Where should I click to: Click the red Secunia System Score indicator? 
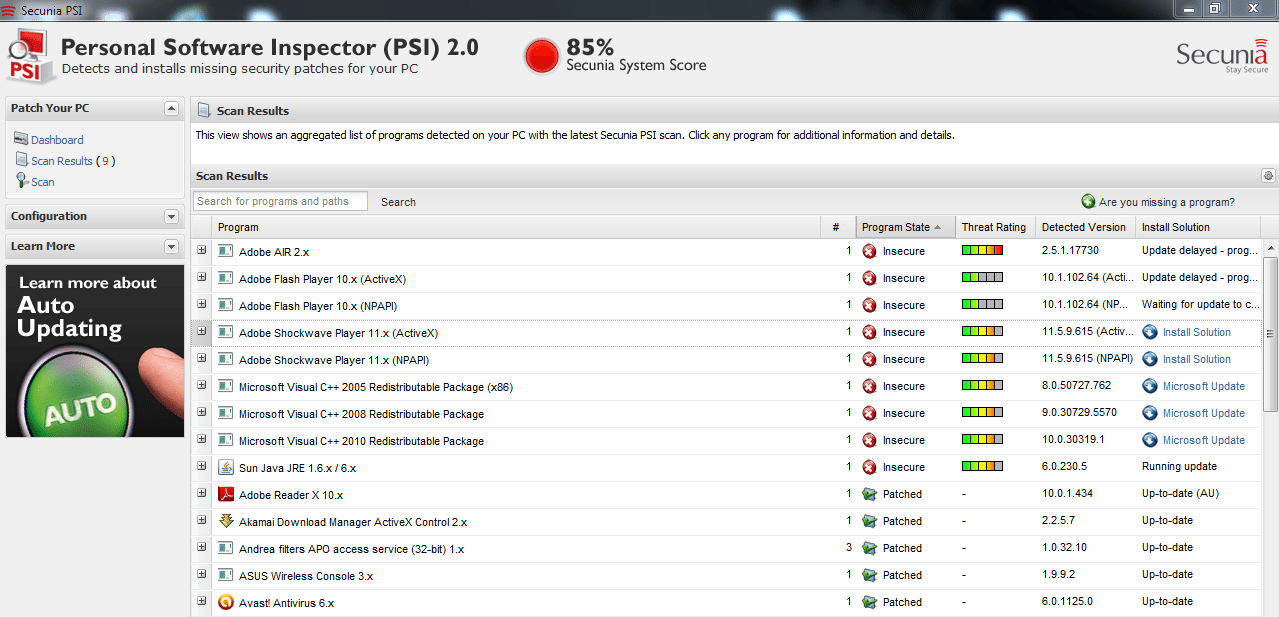542,57
